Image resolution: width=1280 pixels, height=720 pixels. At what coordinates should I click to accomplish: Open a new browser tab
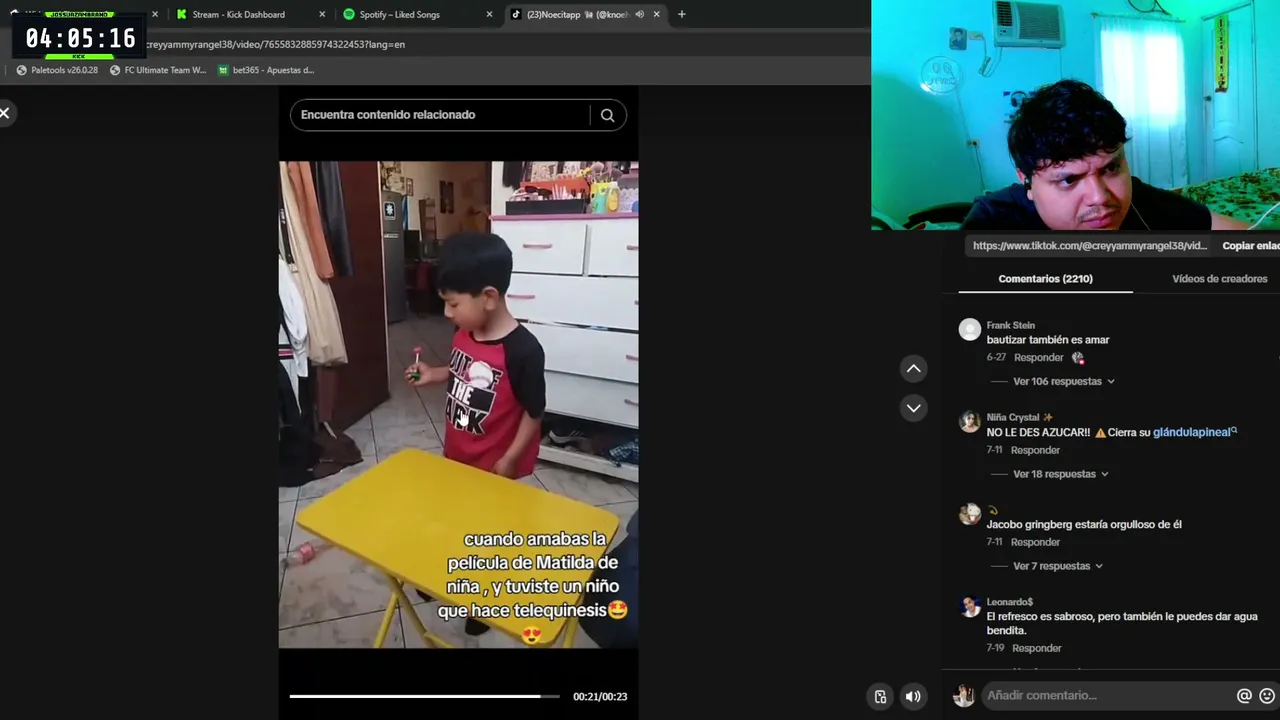tap(681, 14)
